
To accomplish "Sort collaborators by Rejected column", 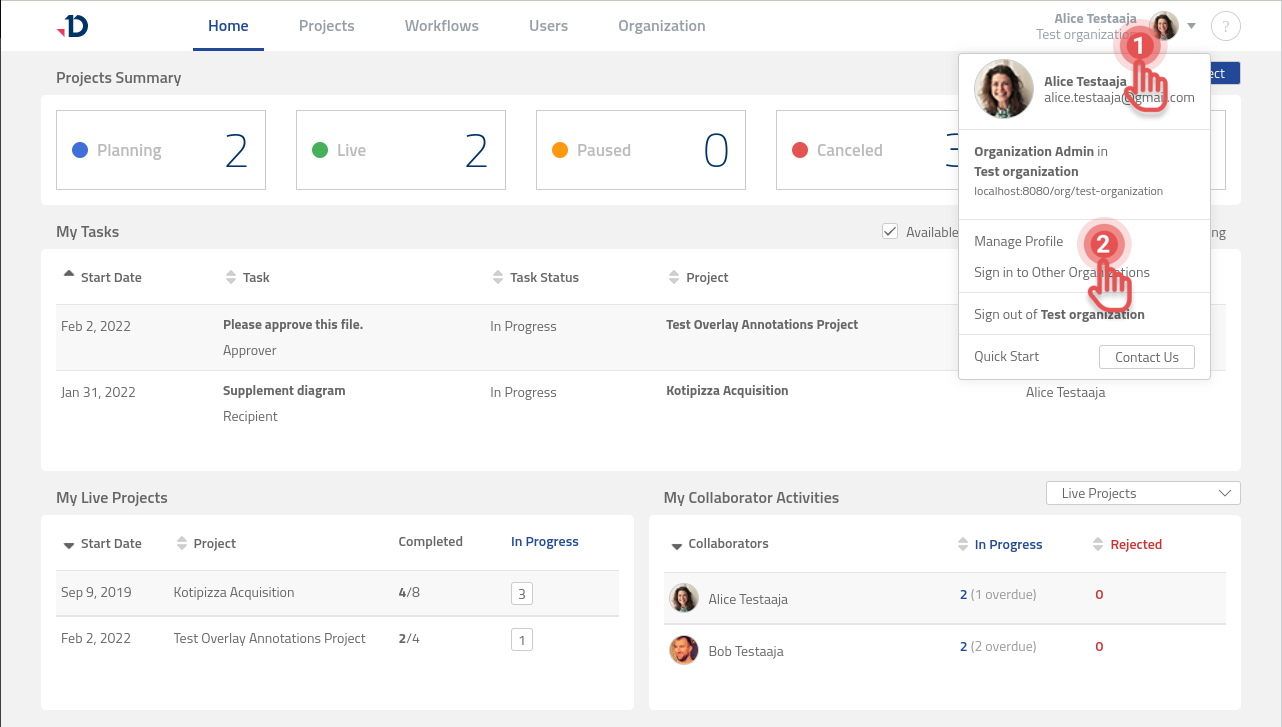I will pyautogui.click(x=1098, y=545).
